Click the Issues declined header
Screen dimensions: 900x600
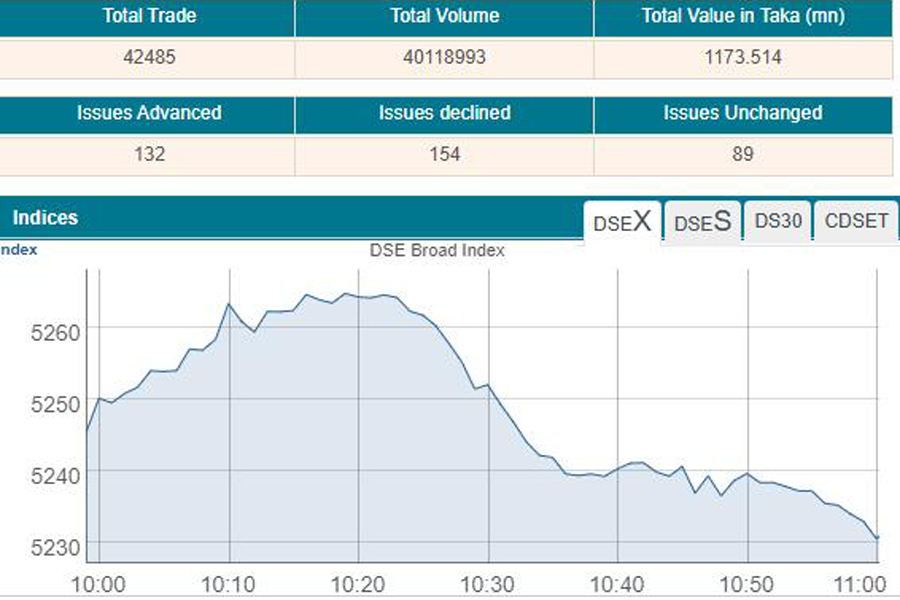pos(445,113)
